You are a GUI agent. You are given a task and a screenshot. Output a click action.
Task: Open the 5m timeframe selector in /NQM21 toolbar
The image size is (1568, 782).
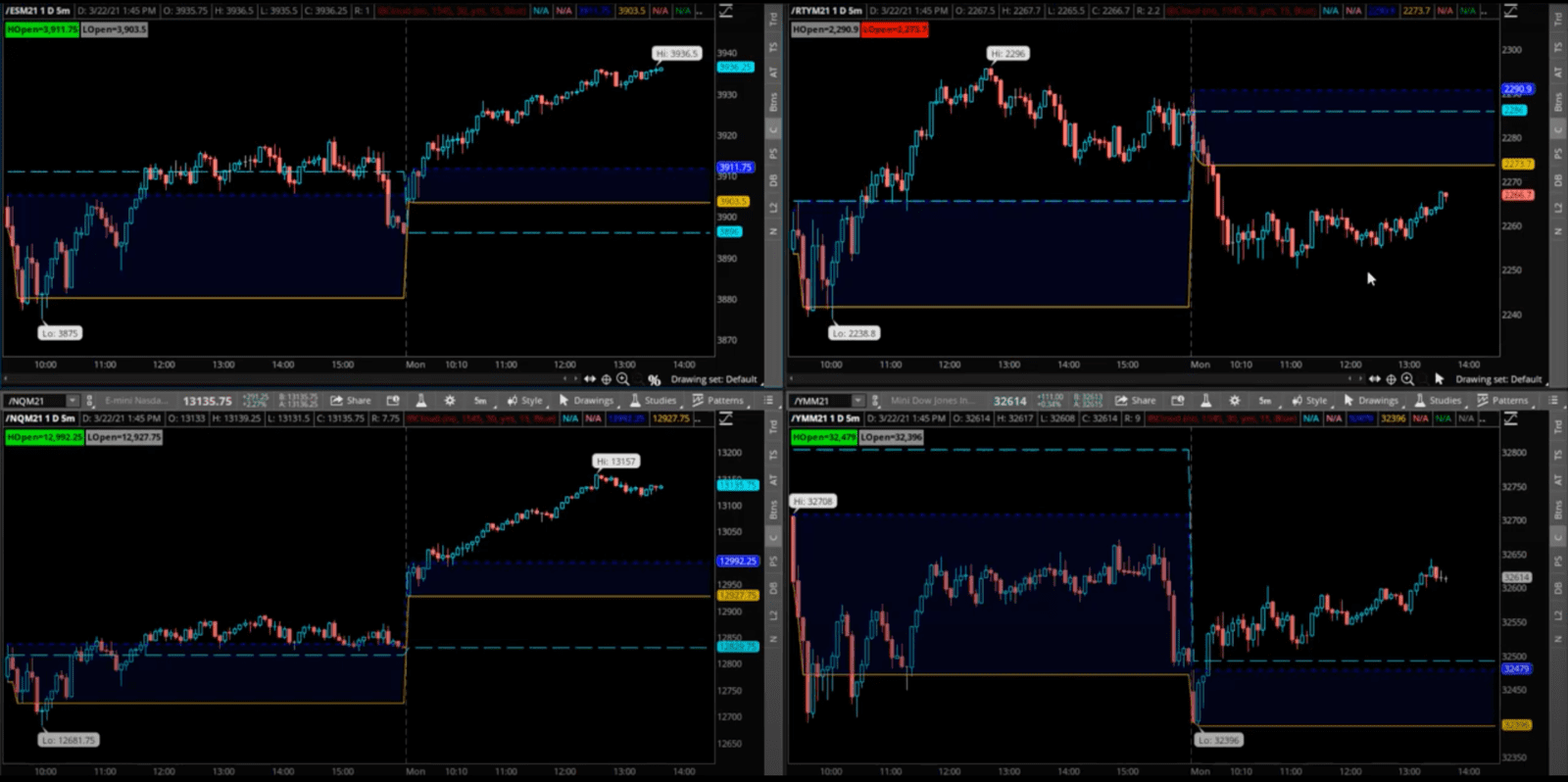480,401
